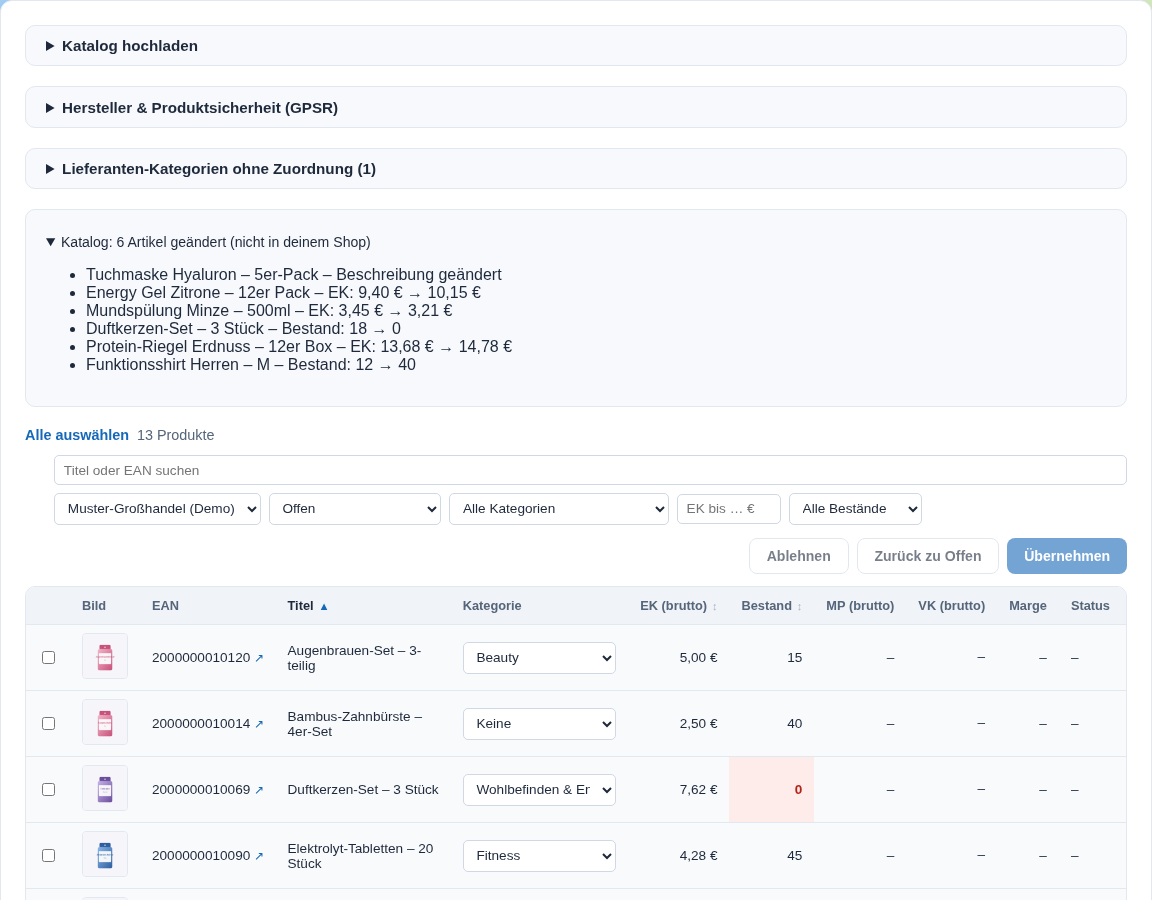1152x900 pixels.
Task: Click the Alle auswählen link
Action: point(77,435)
